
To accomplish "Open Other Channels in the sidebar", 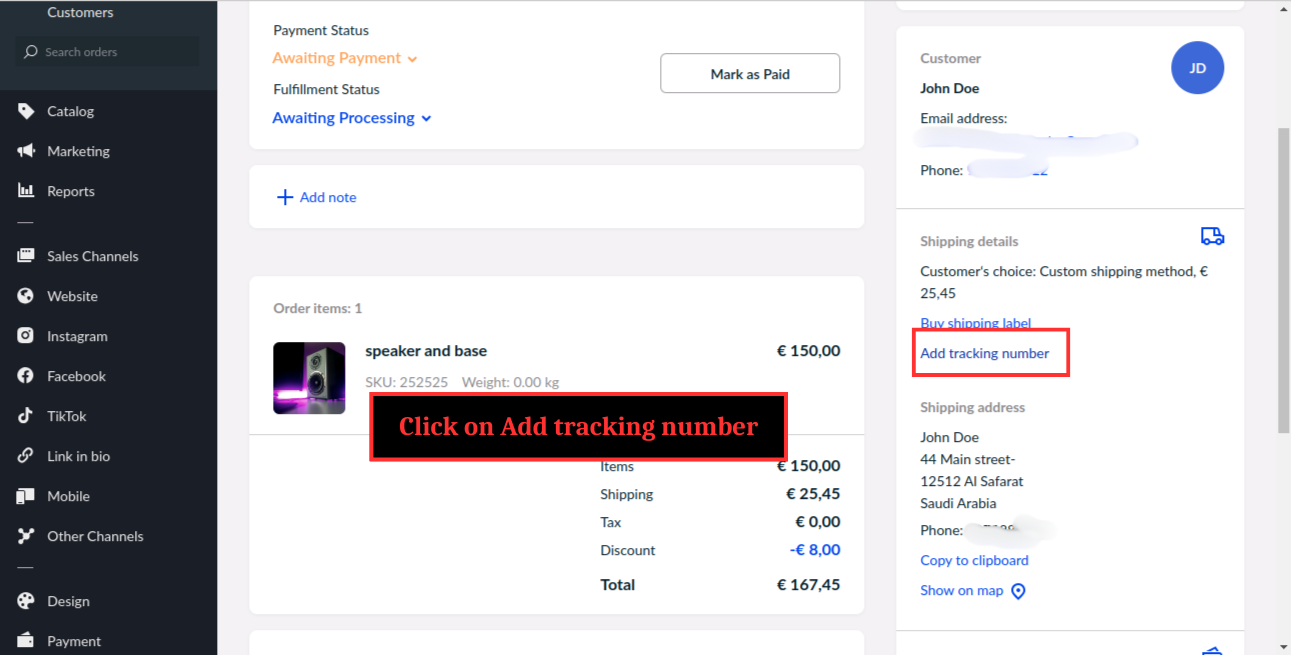I will tap(95, 536).
